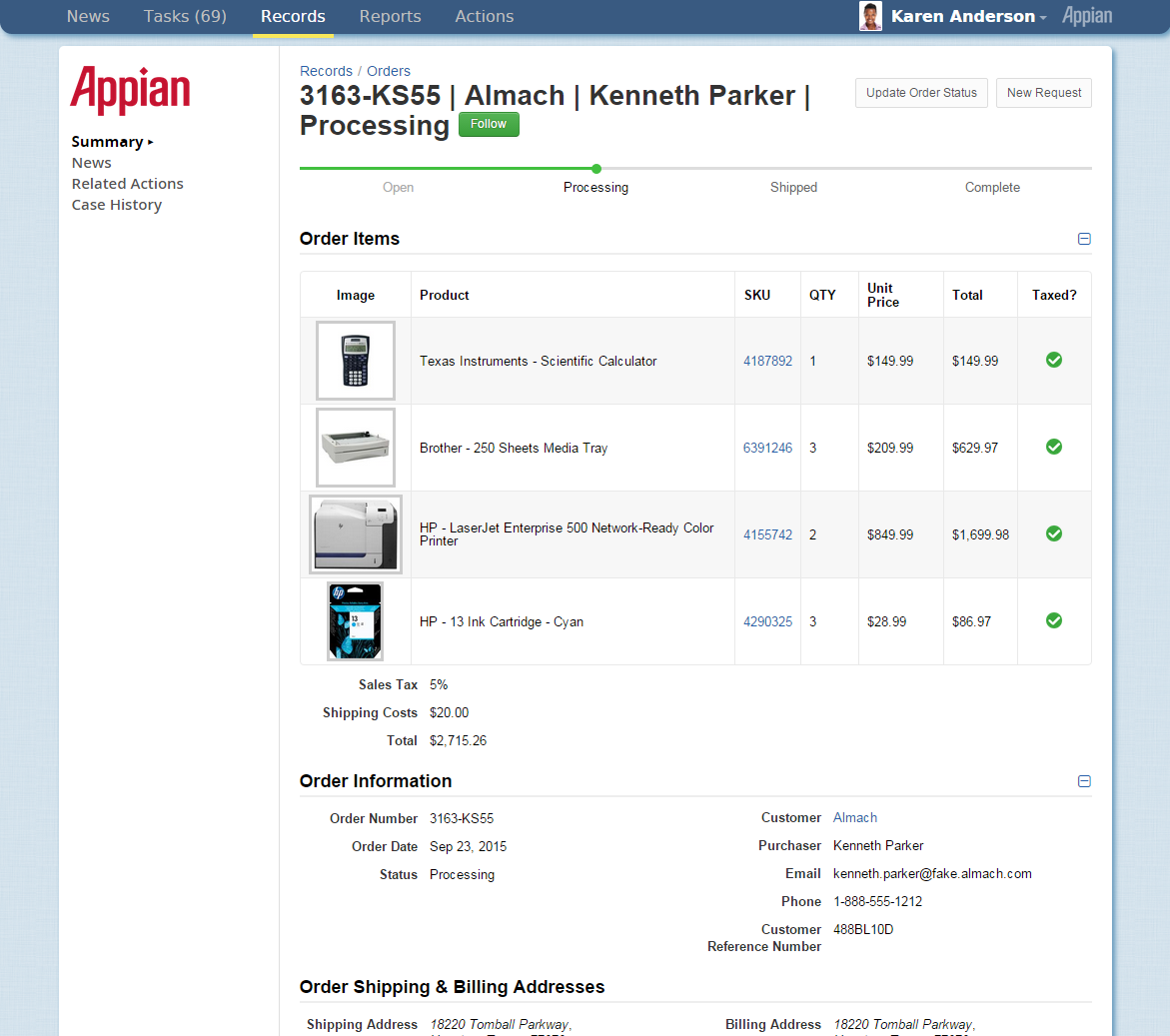Open the Brother media tray image

point(355,447)
